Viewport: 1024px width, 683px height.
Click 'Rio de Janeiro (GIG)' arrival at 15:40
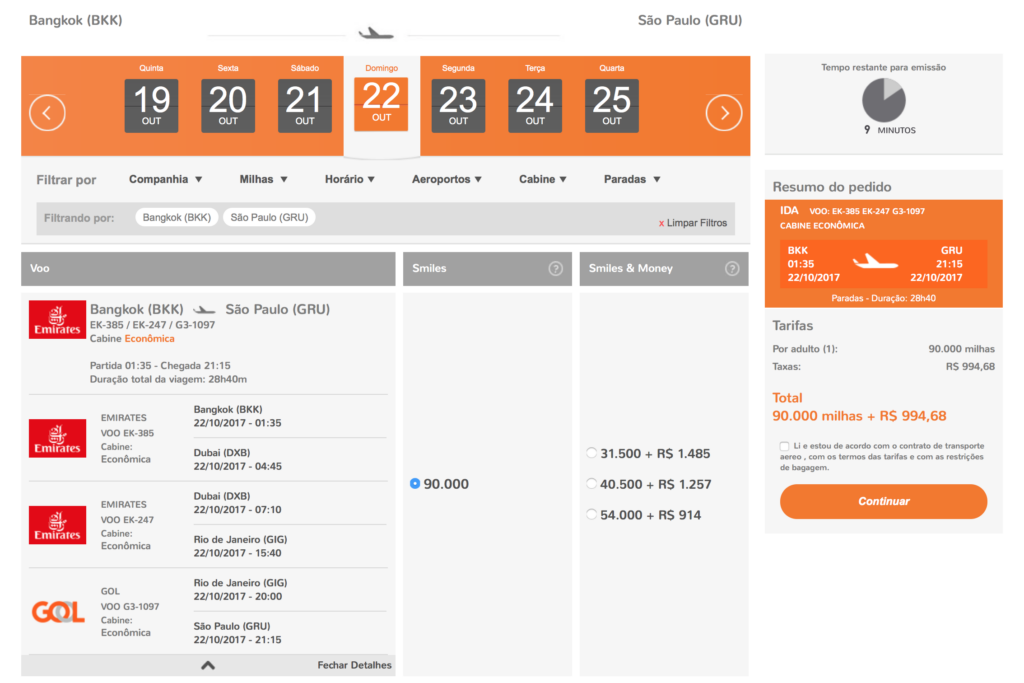click(240, 539)
